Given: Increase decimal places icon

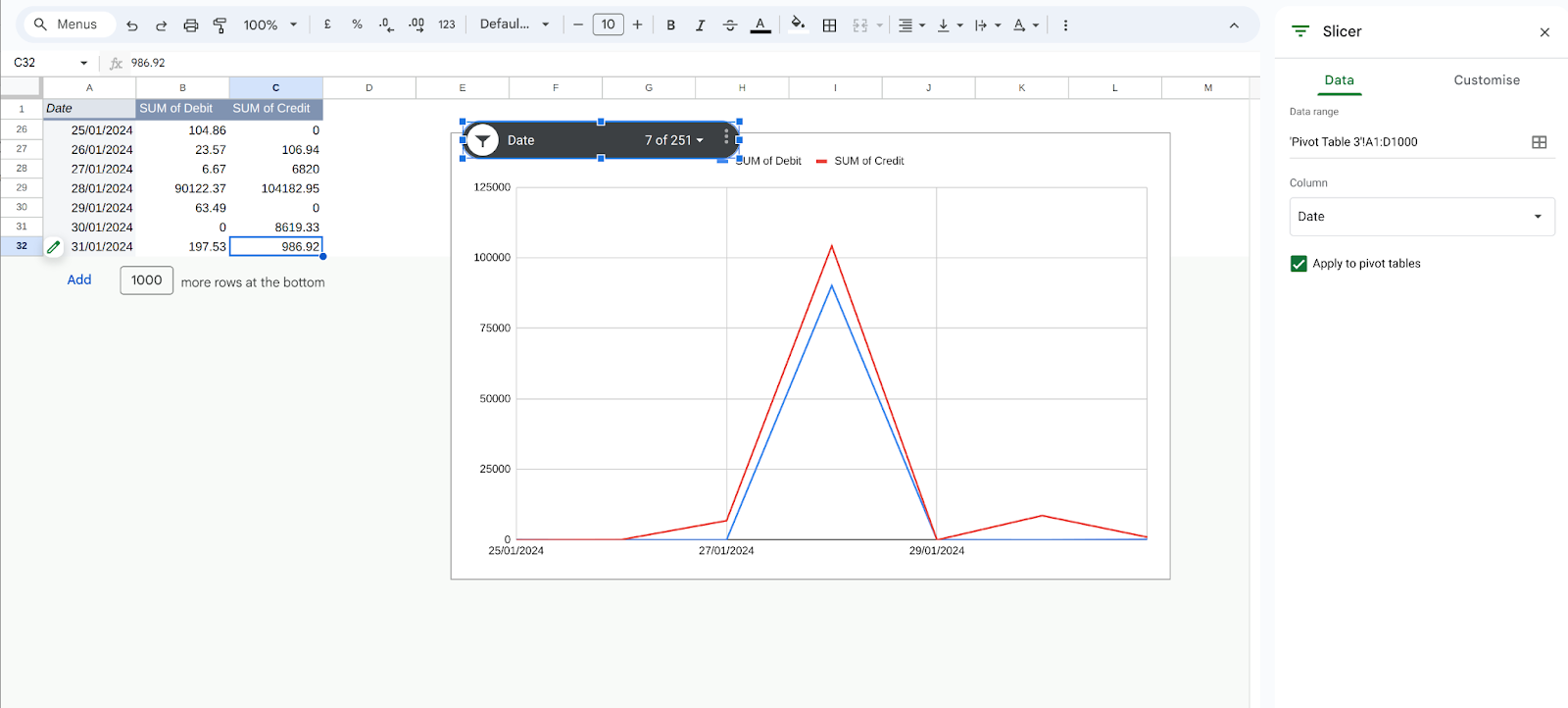Looking at the screenshot, I should click(x=416, y=25).
